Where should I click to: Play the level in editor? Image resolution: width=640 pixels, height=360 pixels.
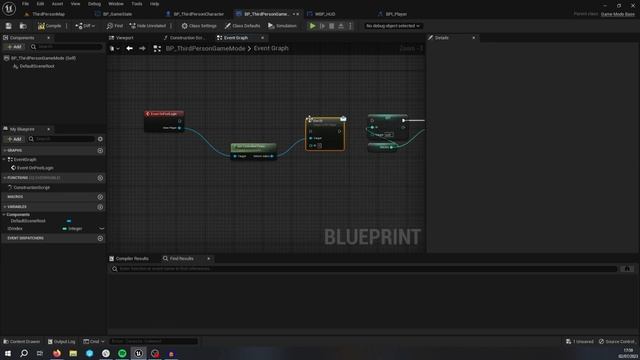click(x=312, y=26)
